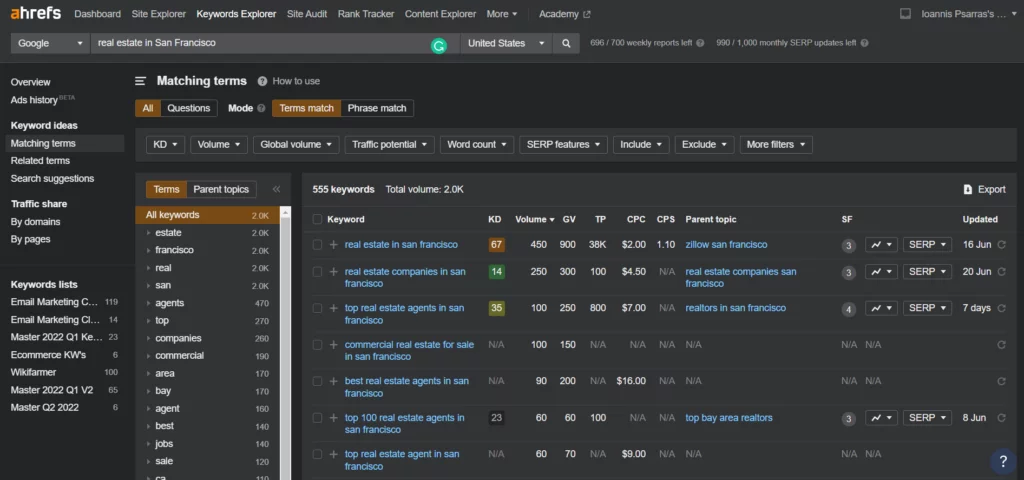This screenshot has width=1024, height=480.
Task: Add 'top real estate agents in san francisco' plus
Action: [x=334, y=308]
